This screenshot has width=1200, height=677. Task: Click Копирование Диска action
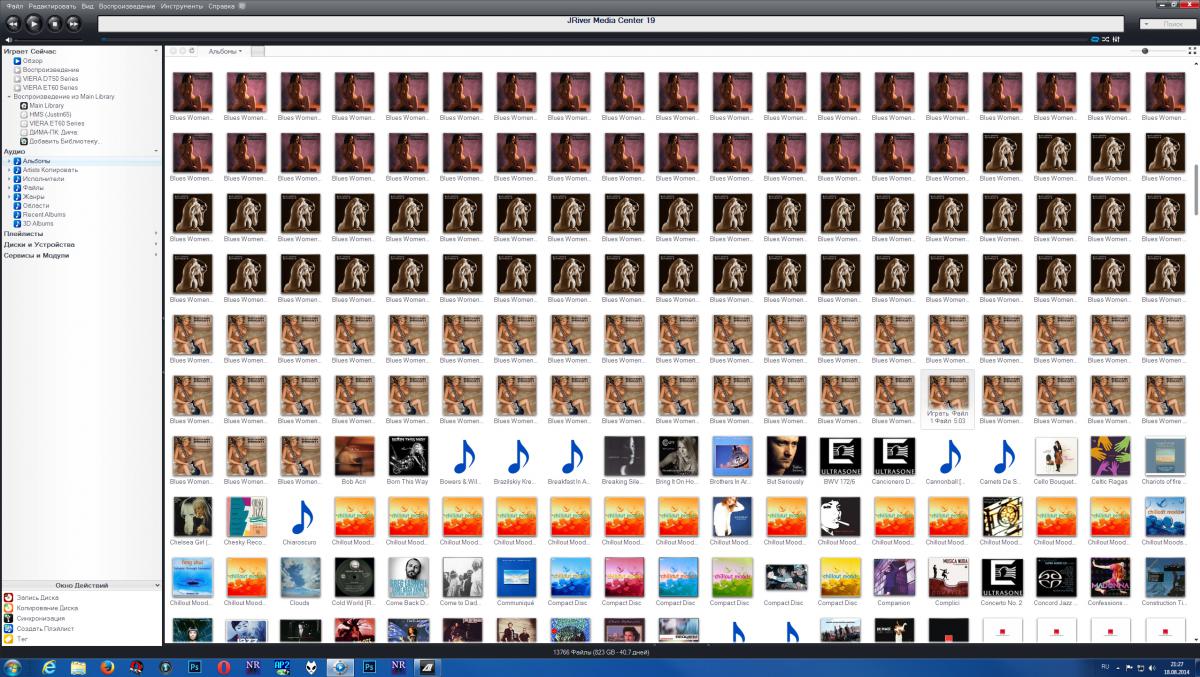[x=40, y=607]
